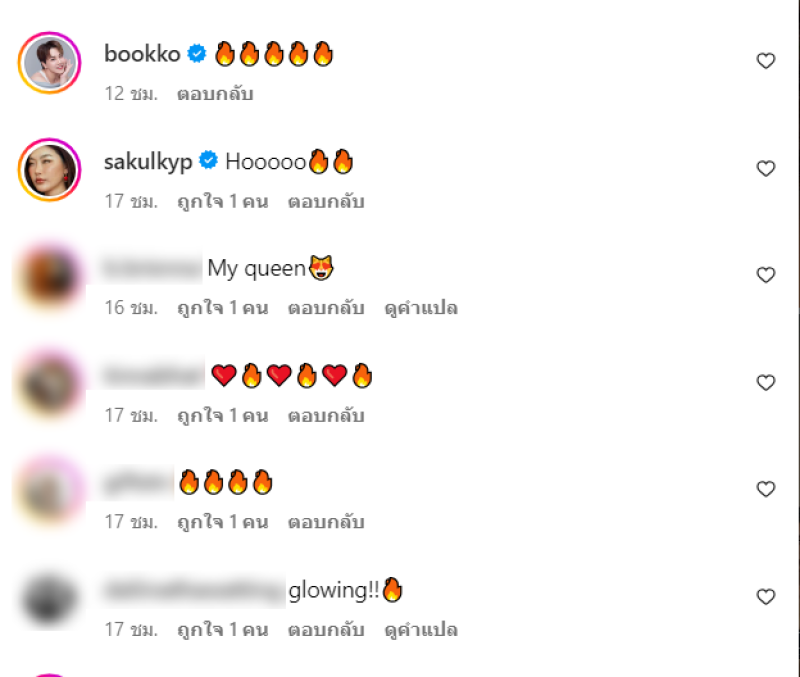Tap the heart beside My queen comment

click(x=765, y=275)
